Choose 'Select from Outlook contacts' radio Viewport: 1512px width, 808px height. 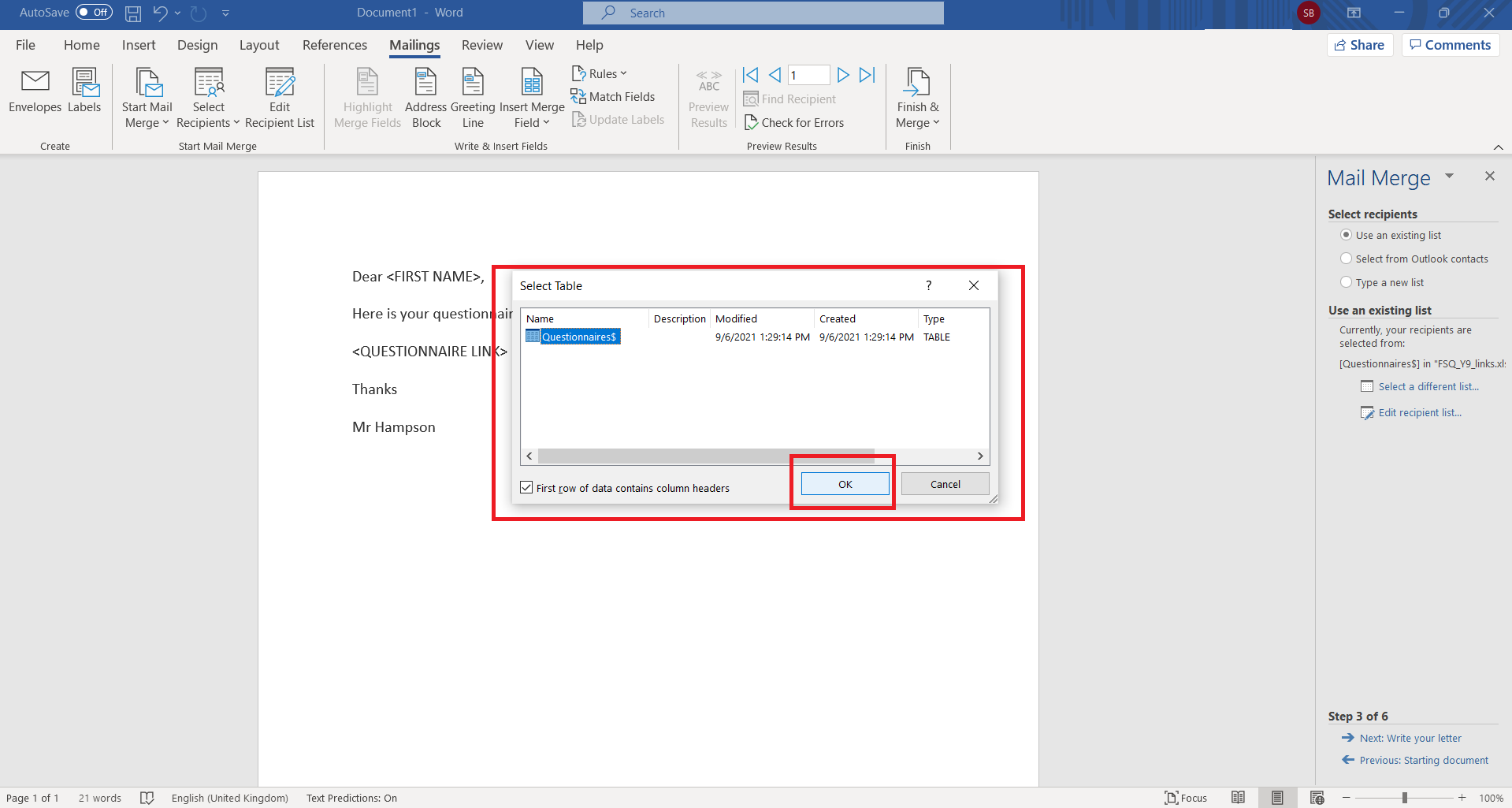[1346, 259]
